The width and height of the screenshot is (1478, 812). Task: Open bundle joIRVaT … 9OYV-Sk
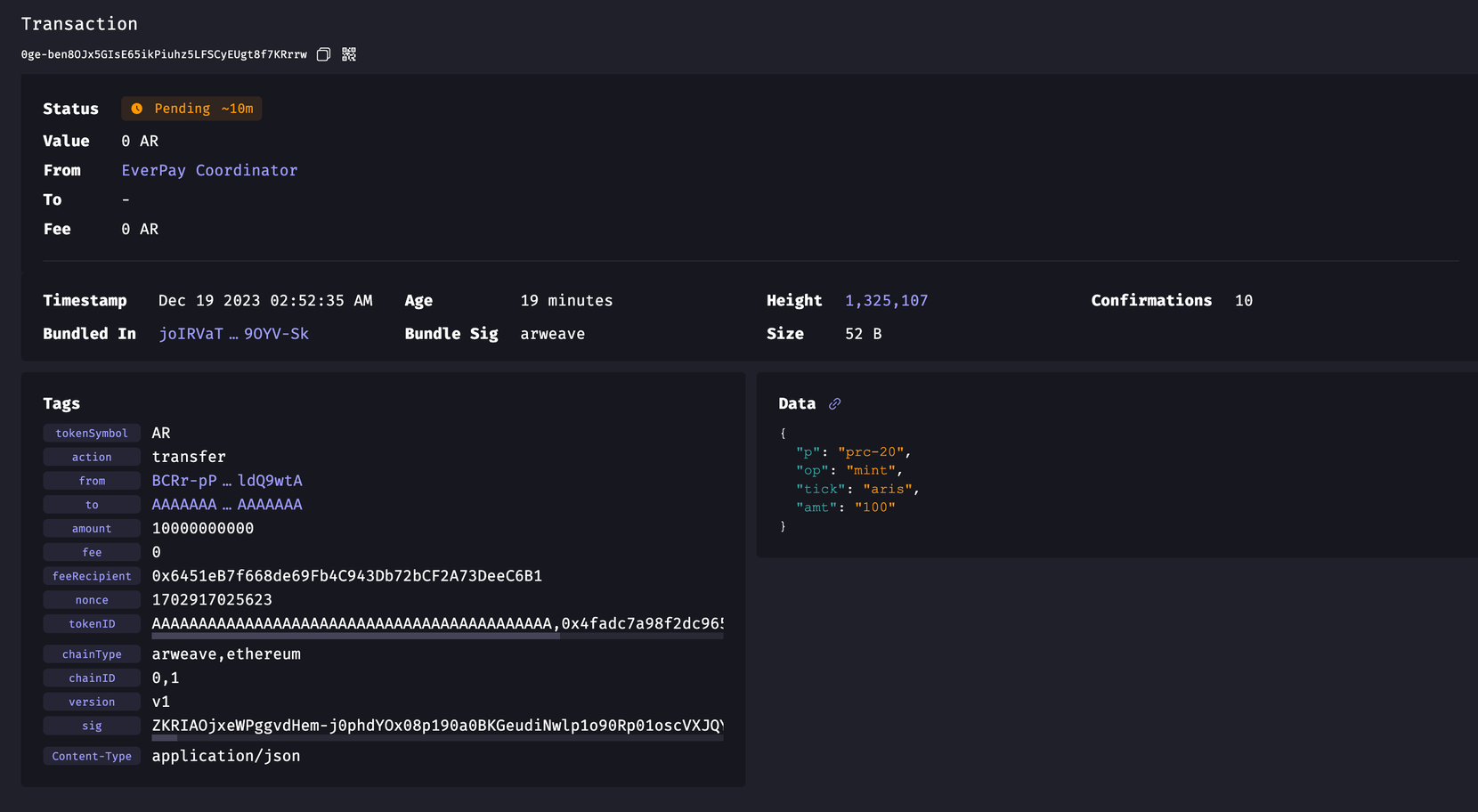click(233, 333)
